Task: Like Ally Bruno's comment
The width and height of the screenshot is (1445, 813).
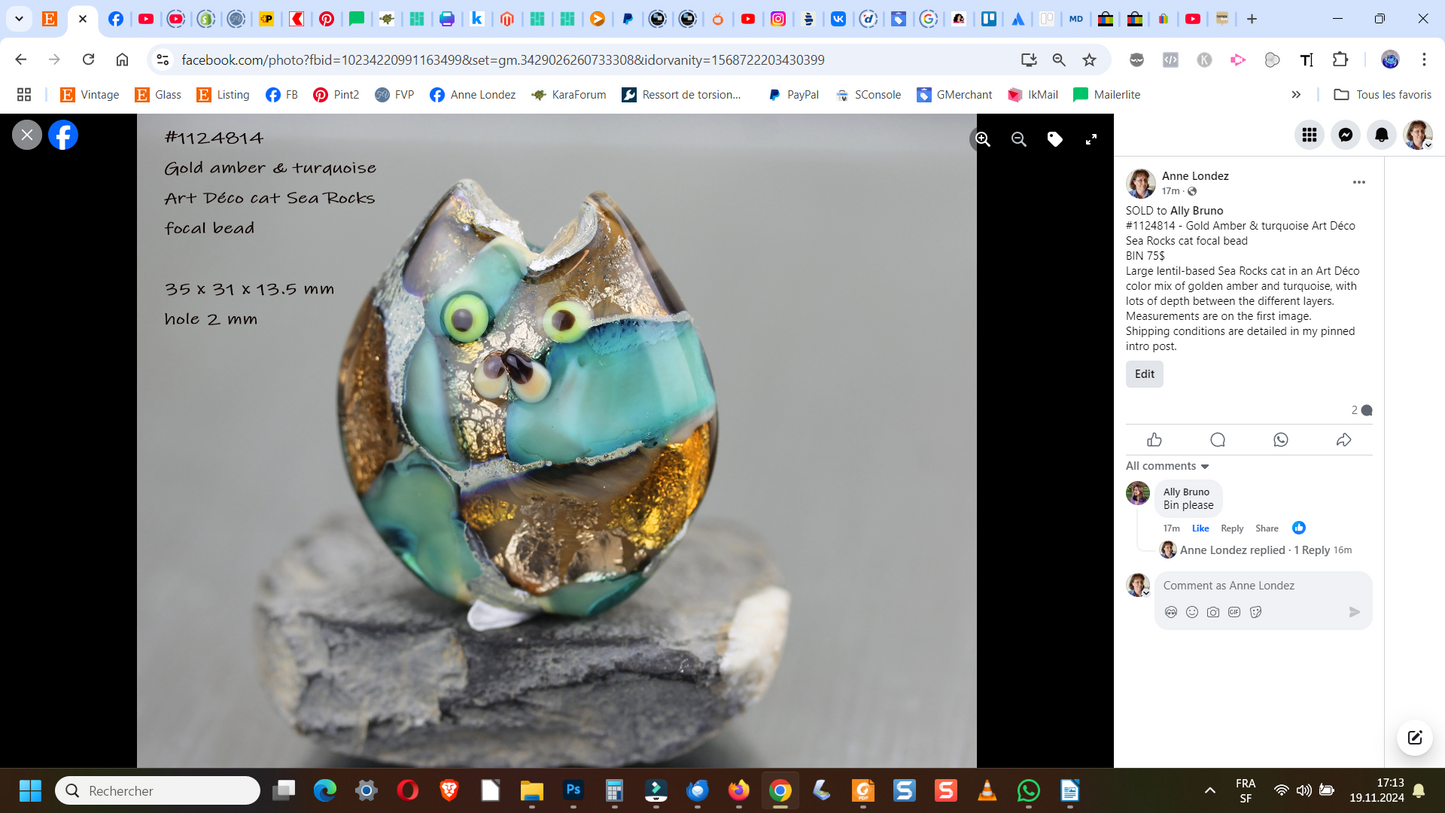Action: click(1200, 528)
